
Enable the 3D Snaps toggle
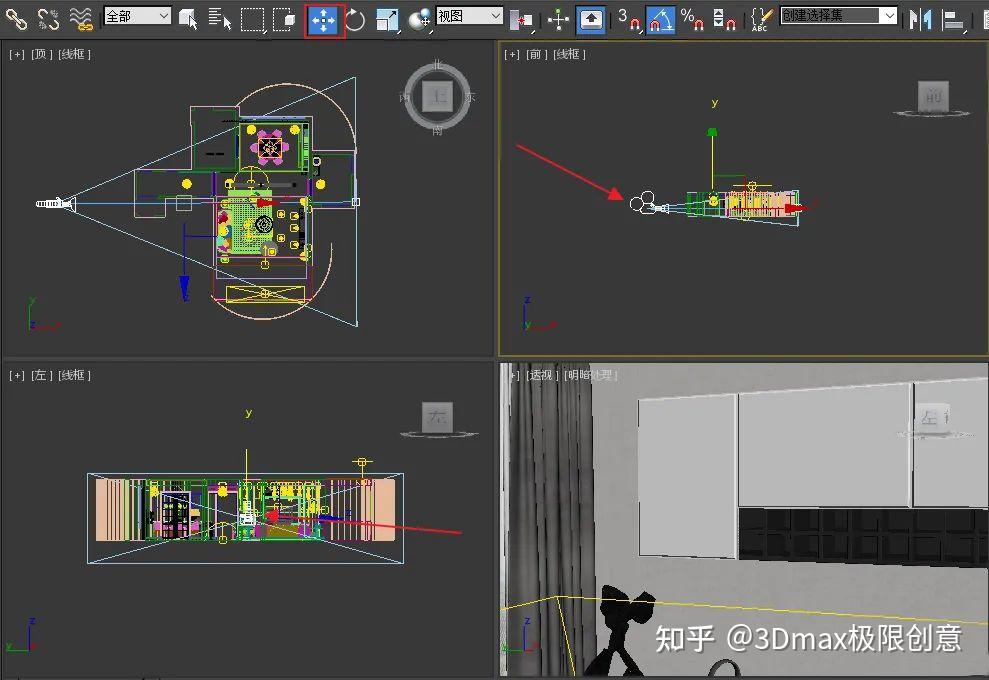[628, 16]
